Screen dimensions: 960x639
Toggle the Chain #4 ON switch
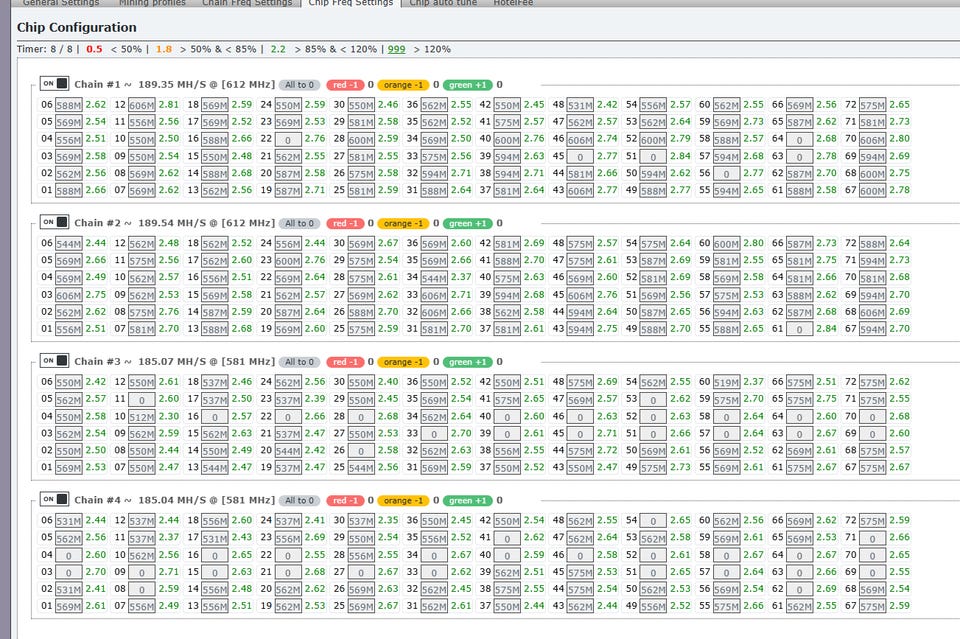[54, 500]
